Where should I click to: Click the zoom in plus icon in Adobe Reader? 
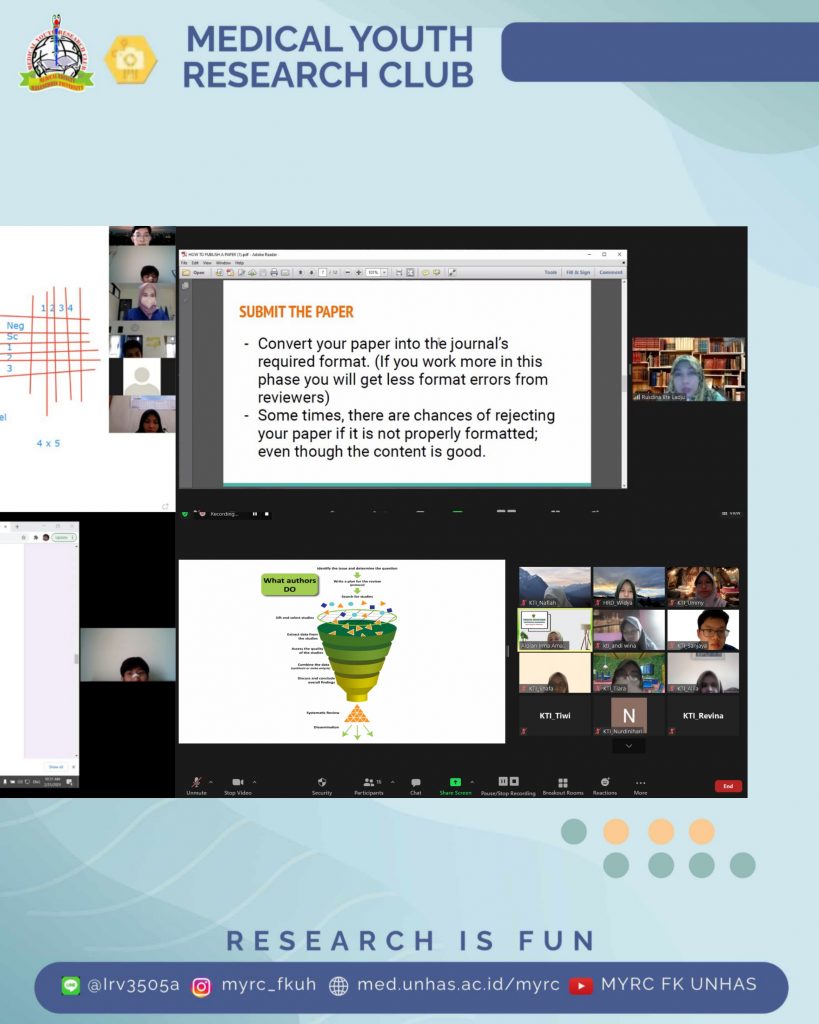coord(359,272)
